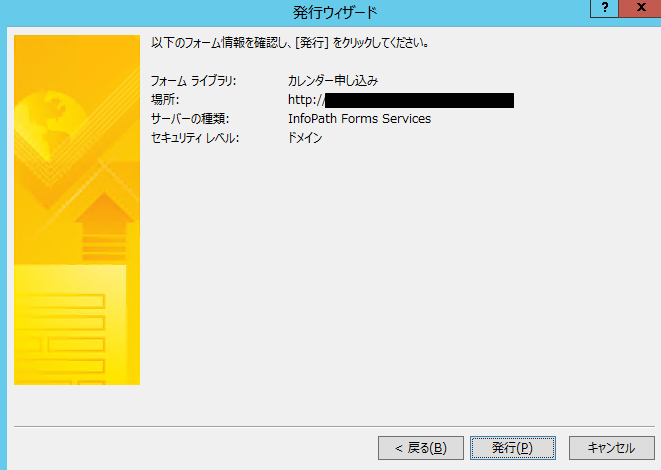Click the ドメイン security level value
The width and height of the screenshot is (661, 470).
pos(305,138)
